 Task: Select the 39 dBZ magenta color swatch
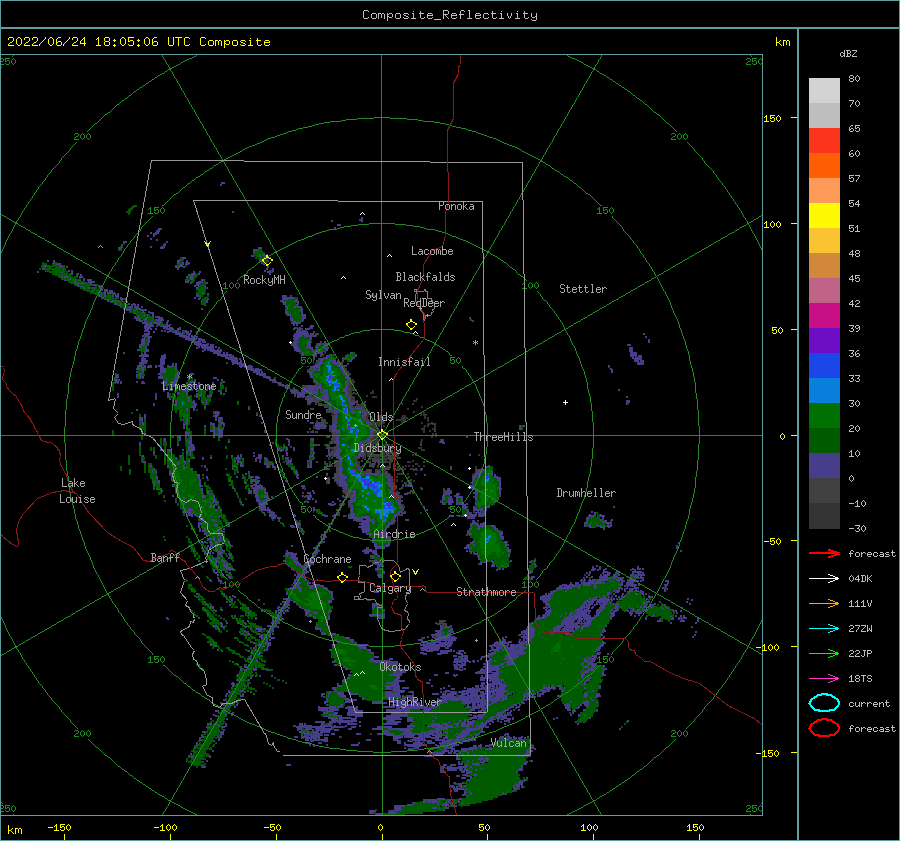coord(824,315)
